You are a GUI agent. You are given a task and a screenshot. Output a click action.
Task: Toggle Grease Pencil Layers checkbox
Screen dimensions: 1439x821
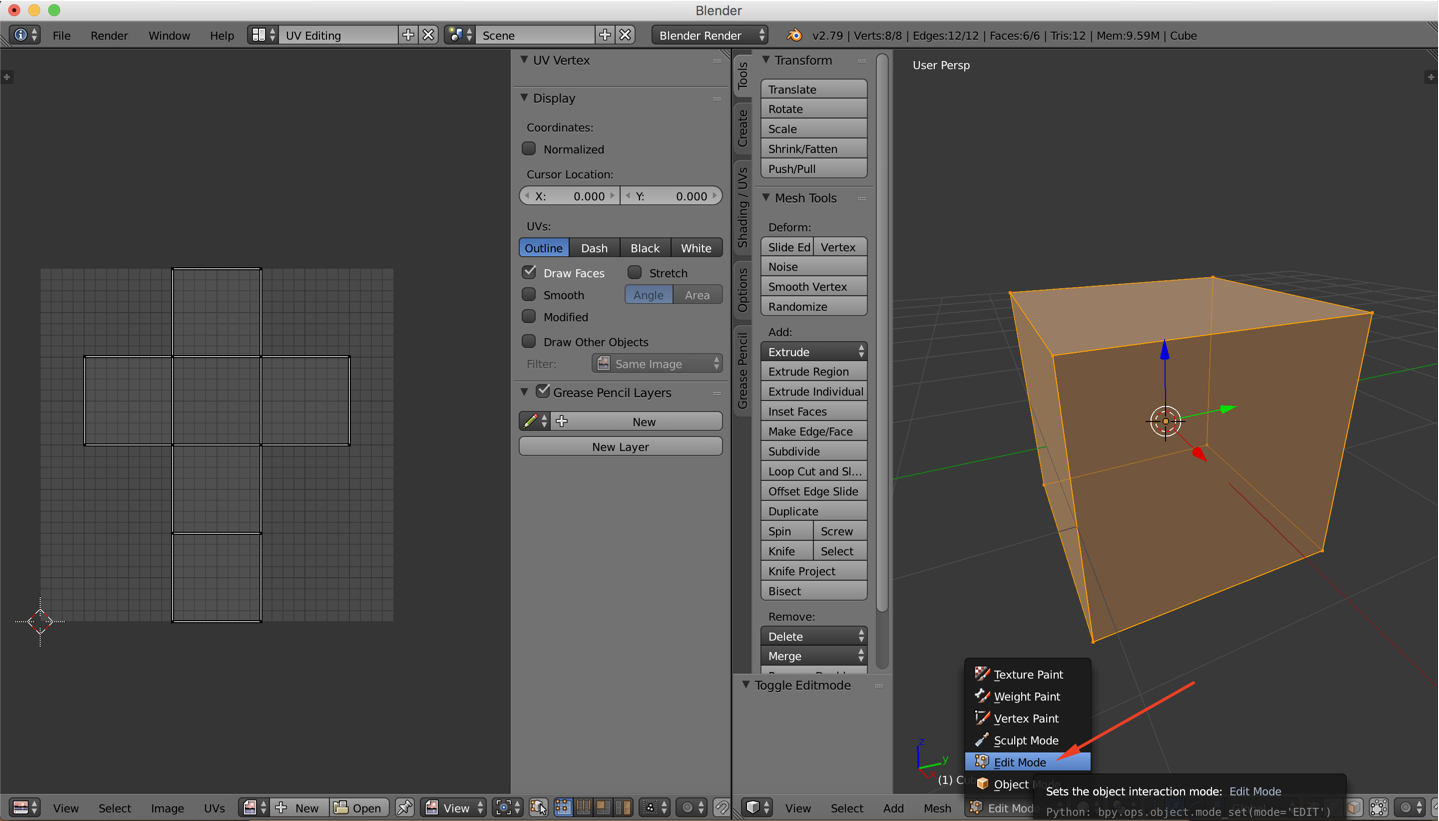543,391
